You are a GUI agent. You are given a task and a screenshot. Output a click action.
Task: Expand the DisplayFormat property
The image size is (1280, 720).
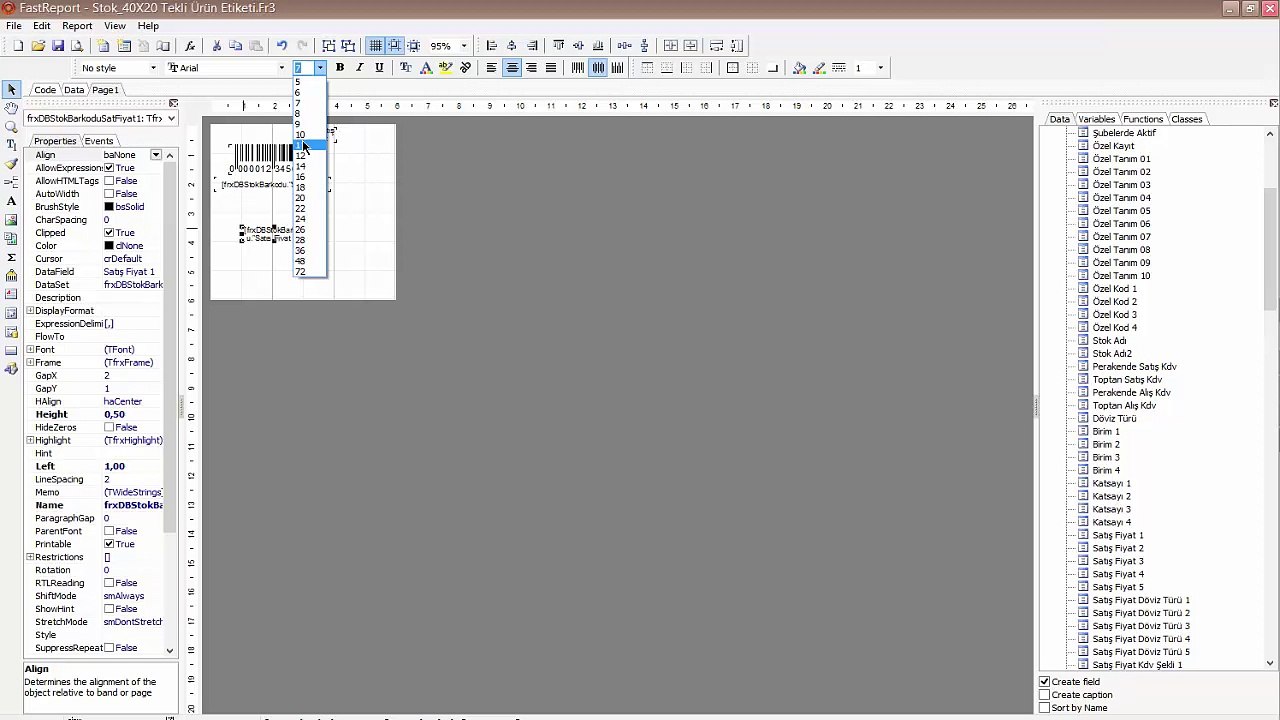pyautogui.click(x=30, y=311)
